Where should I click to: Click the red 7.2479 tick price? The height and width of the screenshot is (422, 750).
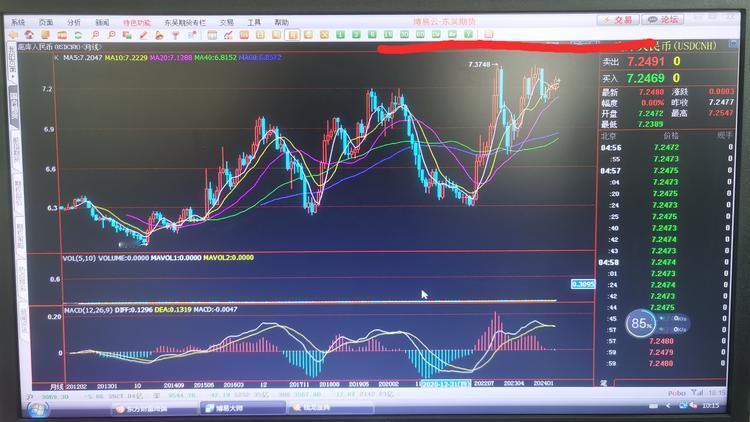pyautogui.click(x=661, y=352)
